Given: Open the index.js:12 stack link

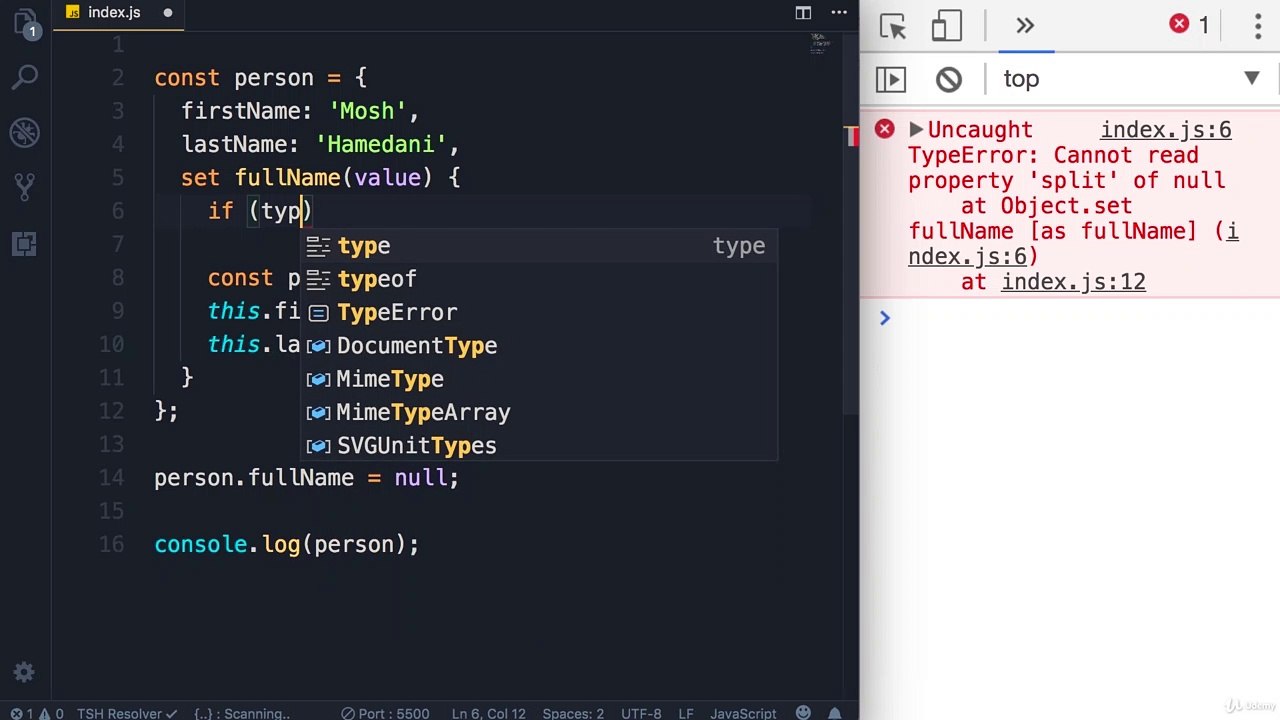Looking at the screenshot, I should (1073, 282).
